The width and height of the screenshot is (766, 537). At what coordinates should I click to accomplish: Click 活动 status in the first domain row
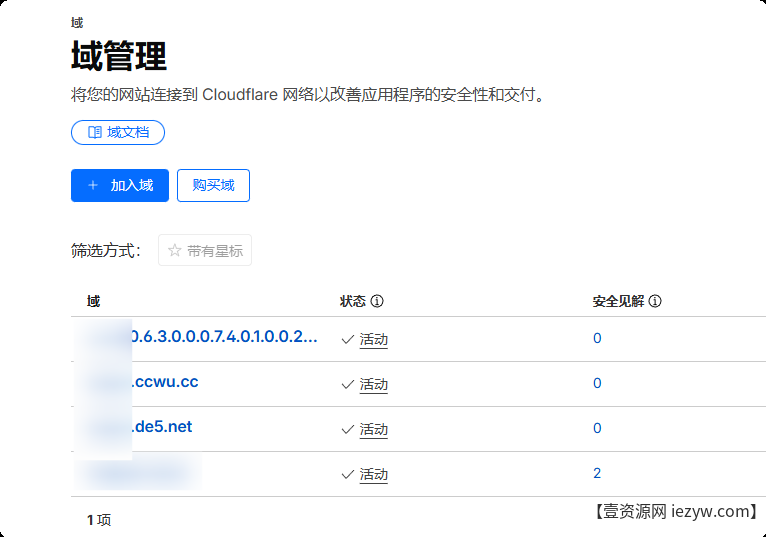point(373,339)
